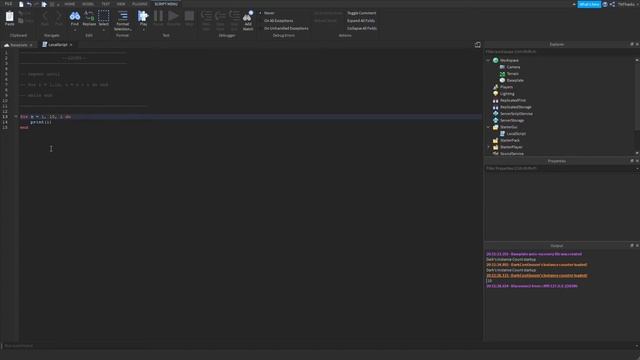Click the expand editor icon above the script

(478, 44)
